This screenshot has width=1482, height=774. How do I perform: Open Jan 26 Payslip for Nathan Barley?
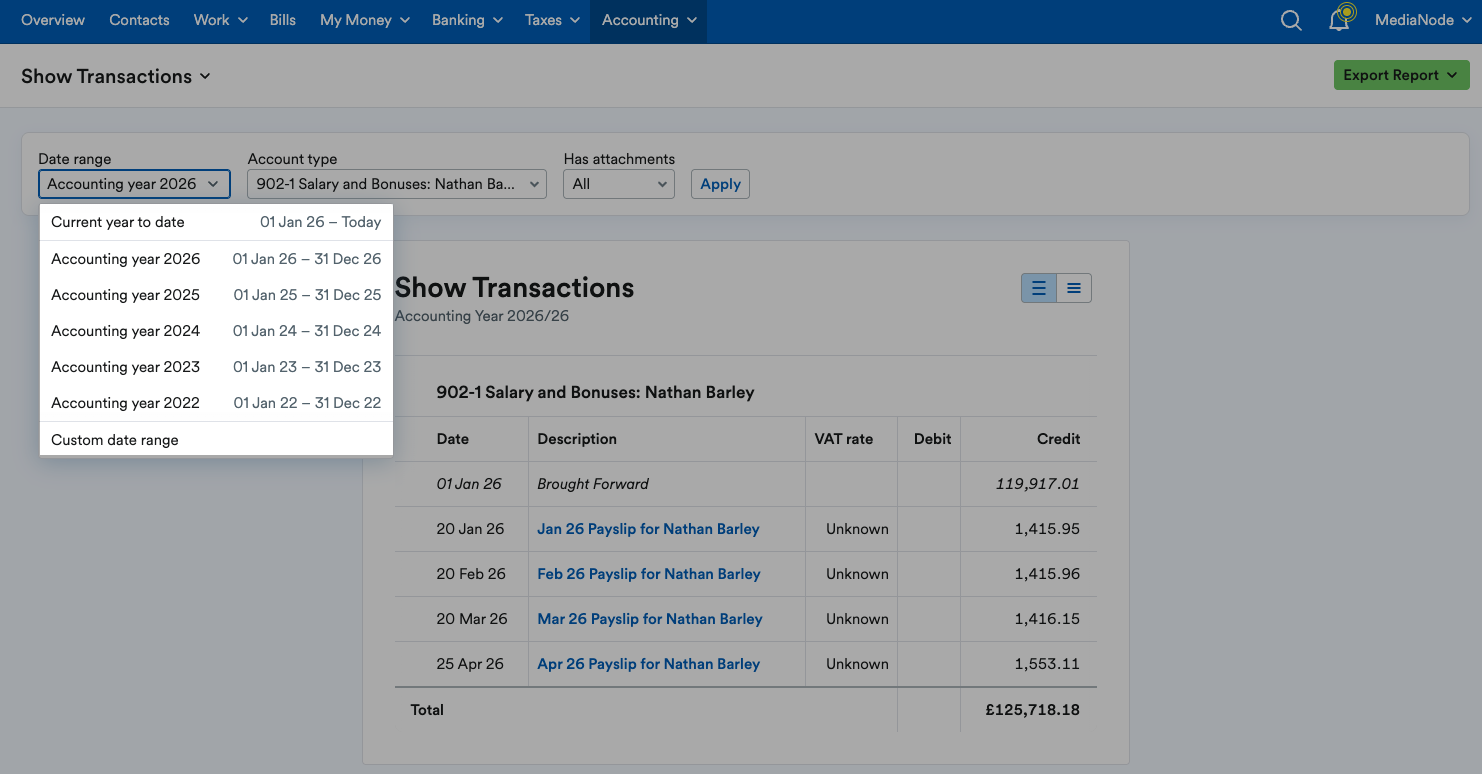click(x=648, y=529)
